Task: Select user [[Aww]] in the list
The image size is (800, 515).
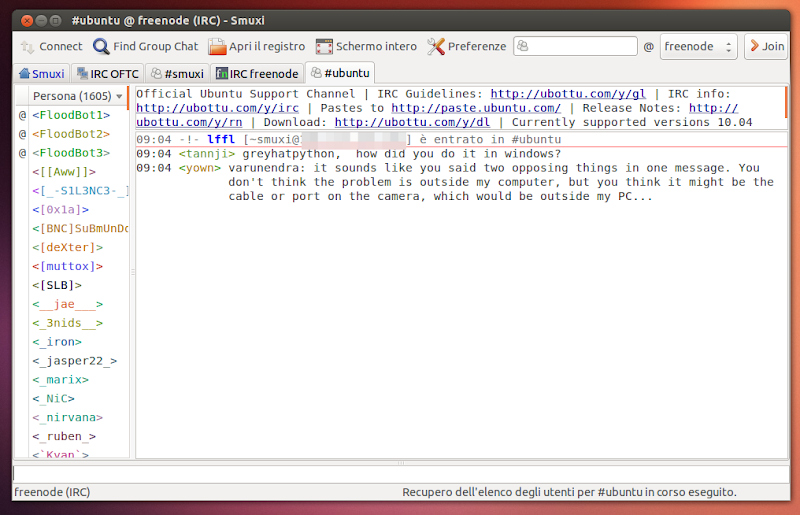Action: pos(64,171)
